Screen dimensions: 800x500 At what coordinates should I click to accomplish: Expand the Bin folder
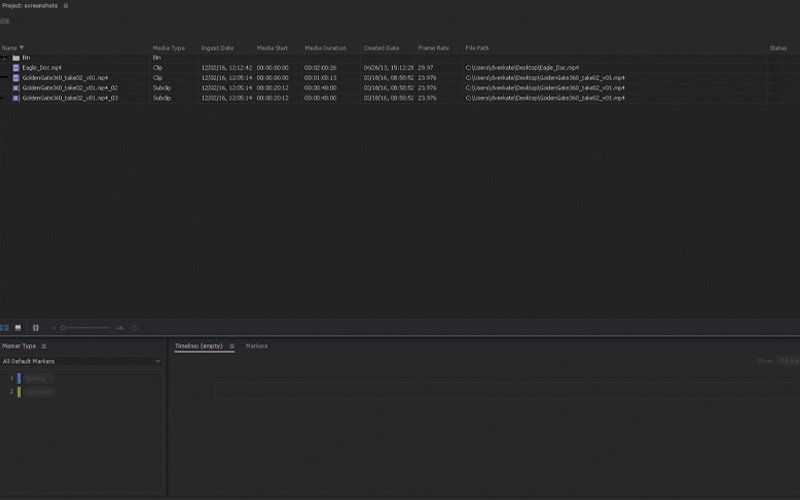(4, 58)
